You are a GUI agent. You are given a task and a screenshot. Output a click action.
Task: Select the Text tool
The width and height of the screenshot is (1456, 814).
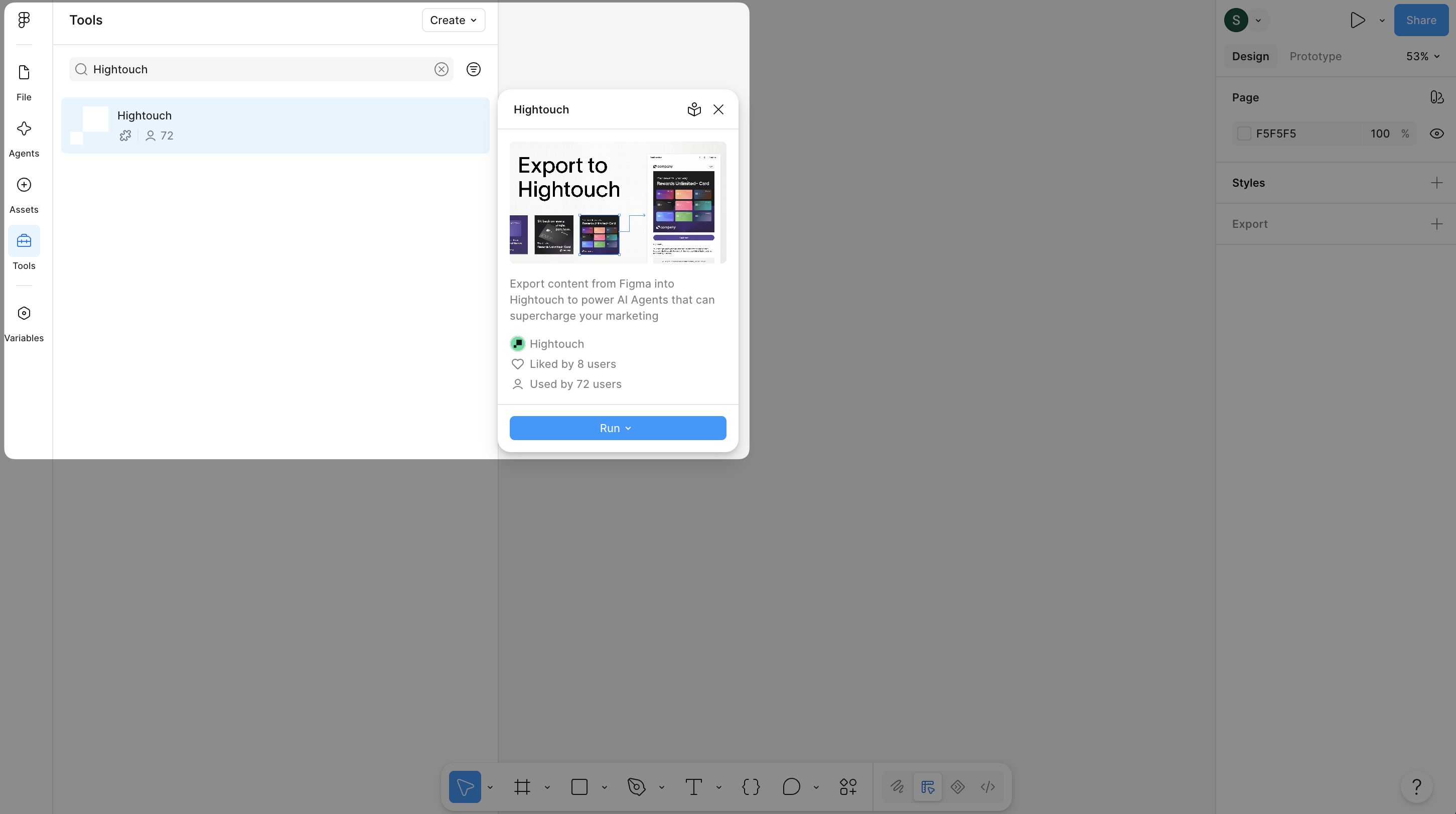[693, 786]
